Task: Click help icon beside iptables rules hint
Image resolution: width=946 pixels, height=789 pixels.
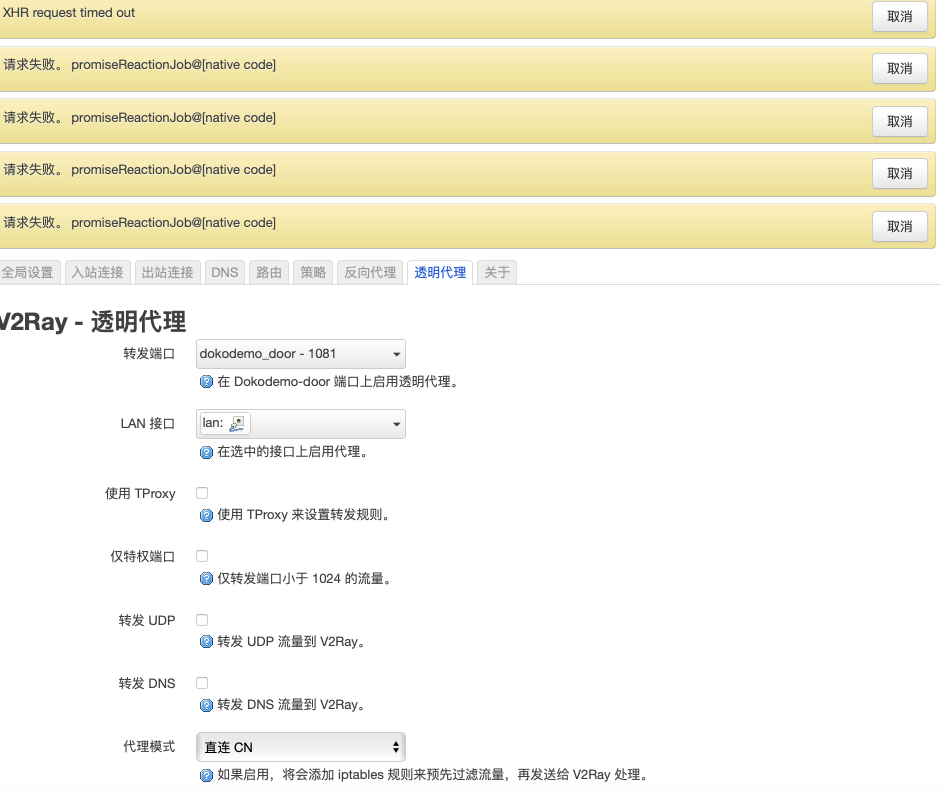Action: pos(206,775)
